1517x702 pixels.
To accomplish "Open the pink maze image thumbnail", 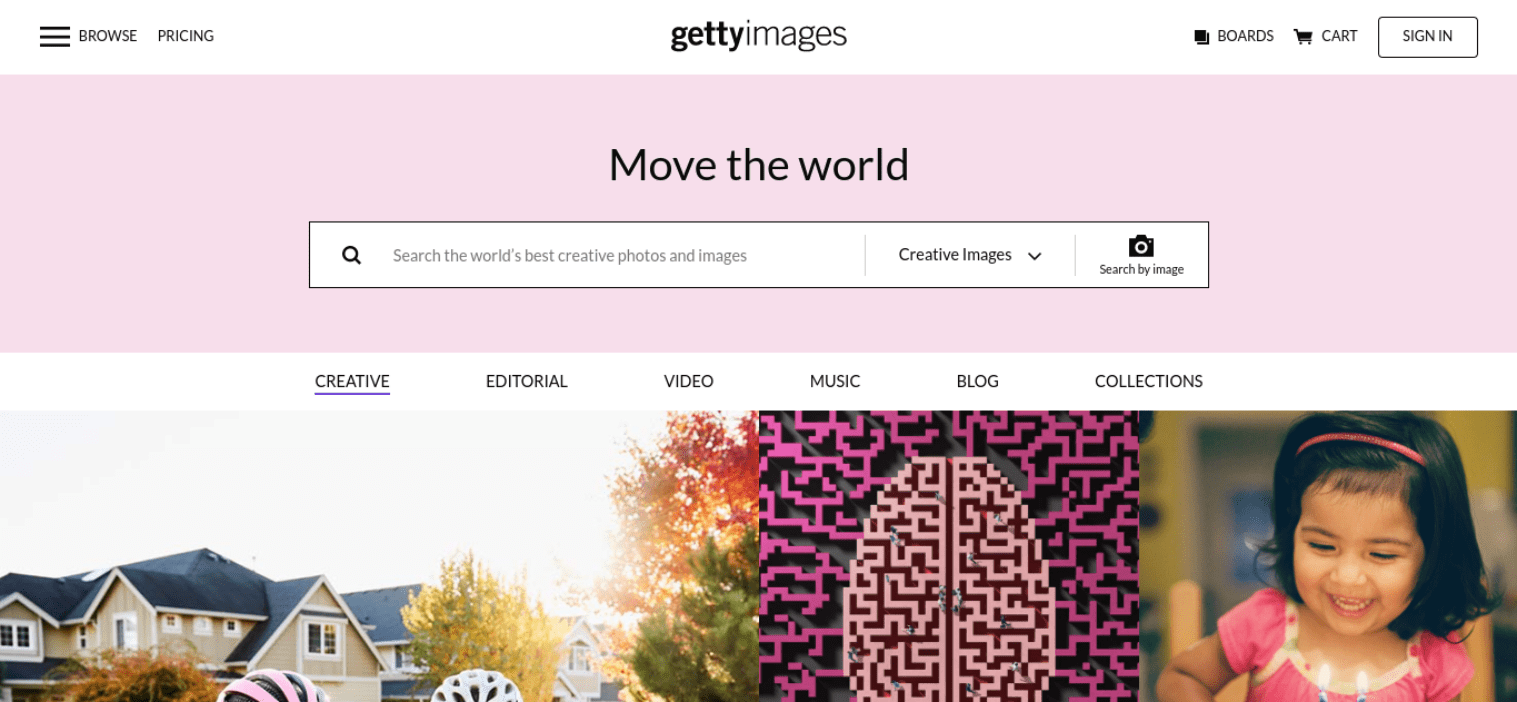I will click(948, 556).
